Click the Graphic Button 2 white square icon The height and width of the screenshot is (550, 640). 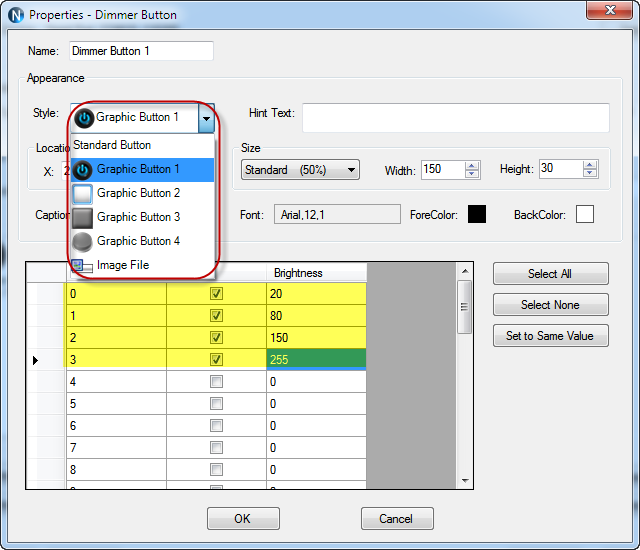pos(82,194)
